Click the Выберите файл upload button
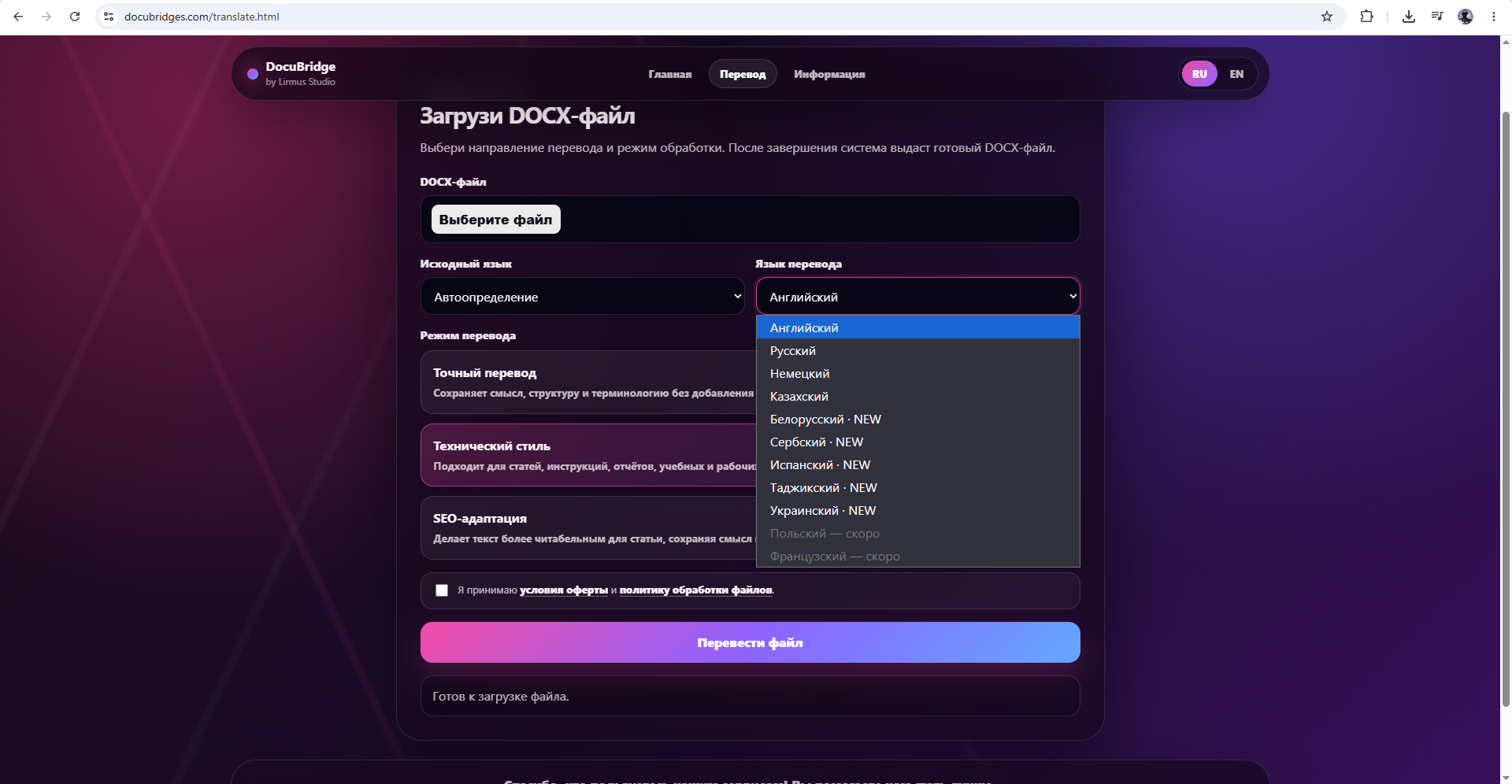 [x=496, y=220]
